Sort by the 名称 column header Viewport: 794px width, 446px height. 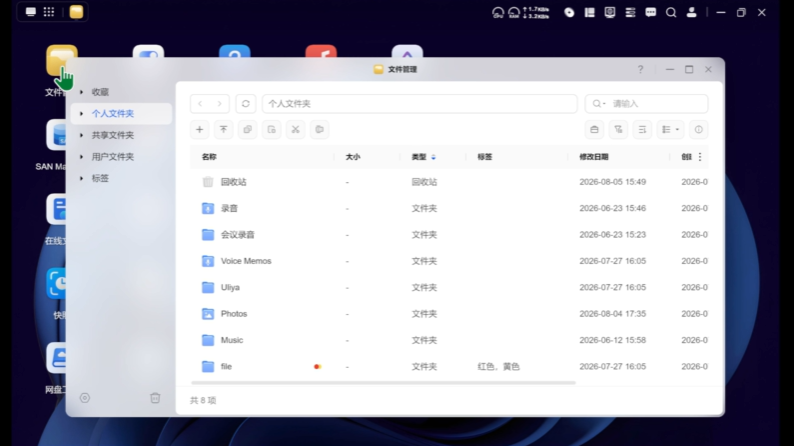(x=209, y=157)
